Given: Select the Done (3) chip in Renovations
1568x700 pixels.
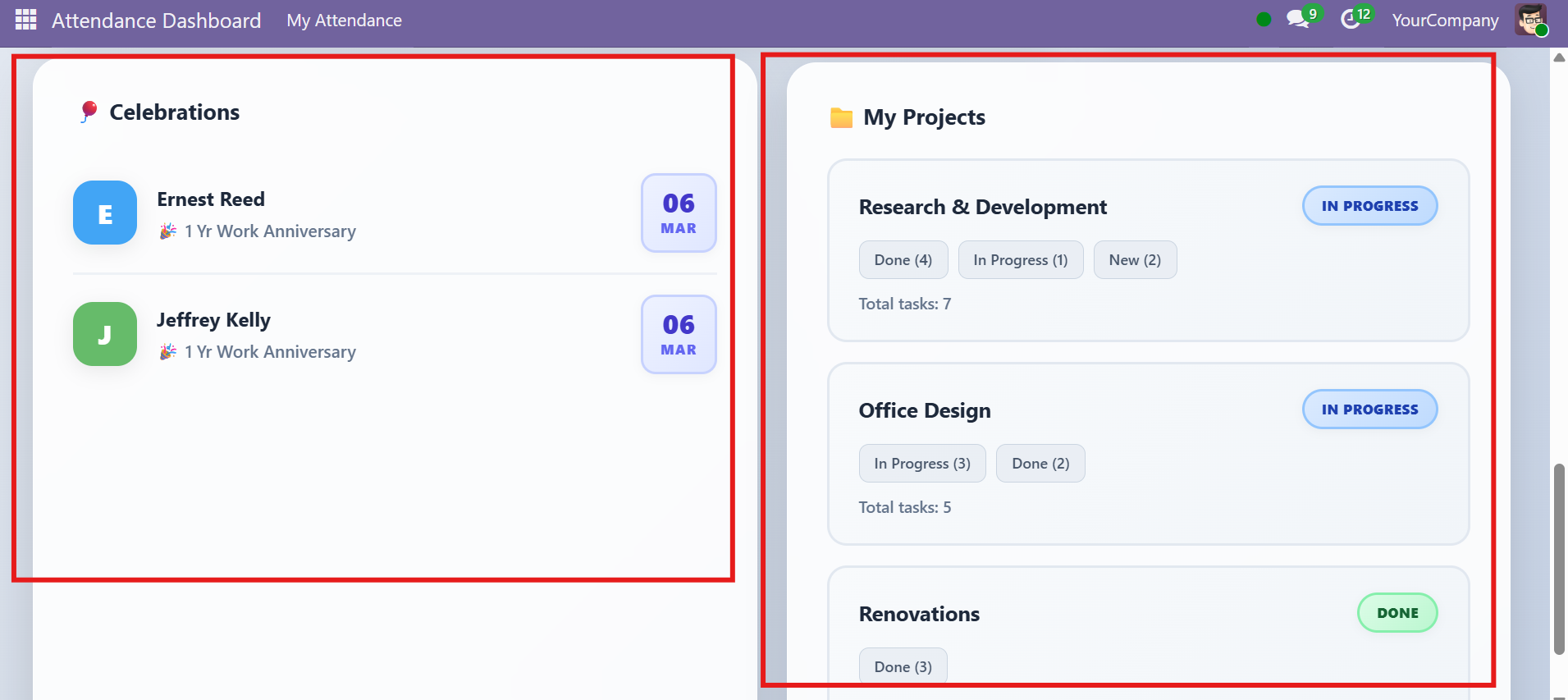Looking at the screenshot, I should click(x=903, y=666).
